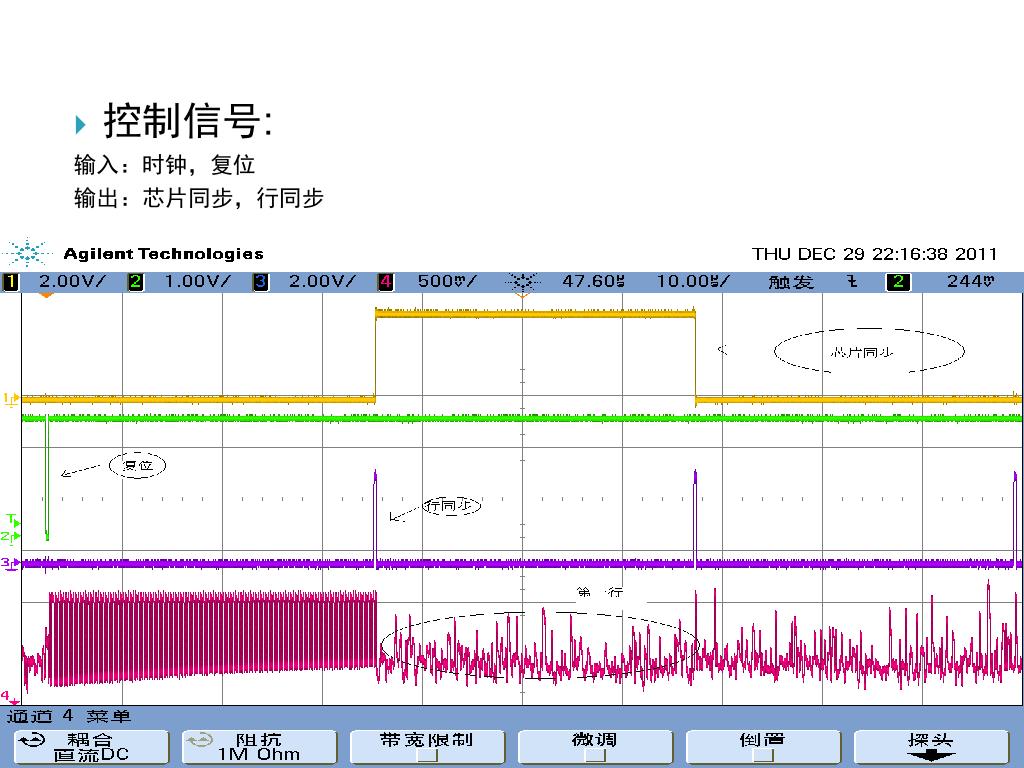The width and height of the screenshot is (1024, 768).
Task: Click the 复位 annotation label
Action: [137, 465]
